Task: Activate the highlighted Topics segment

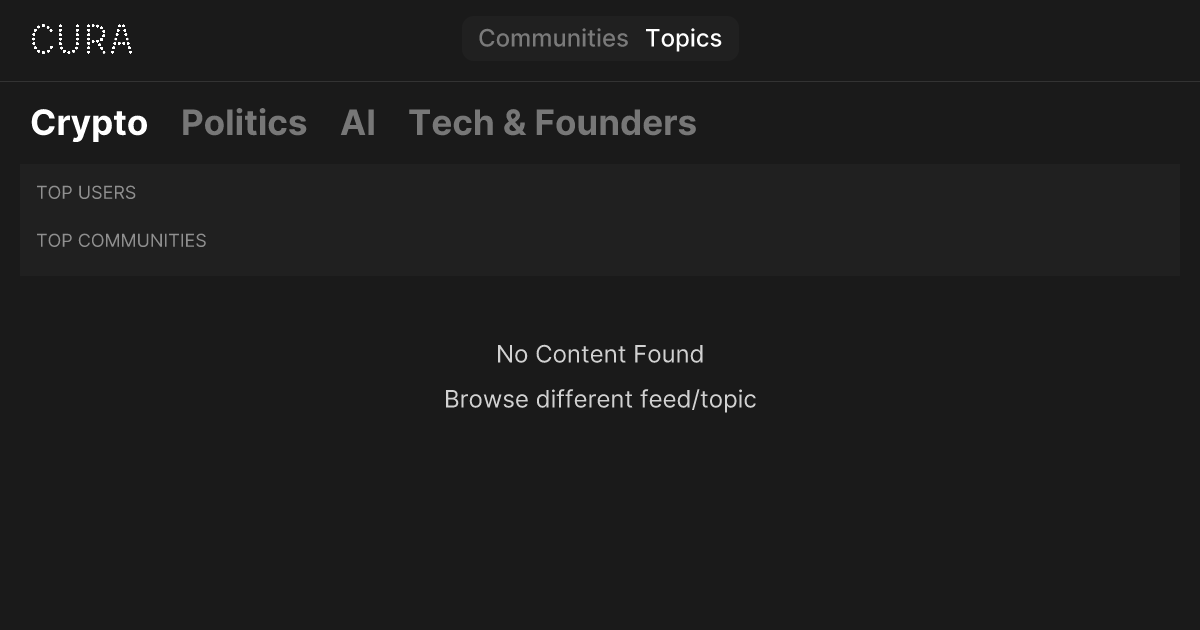Action: coord(683,39)
